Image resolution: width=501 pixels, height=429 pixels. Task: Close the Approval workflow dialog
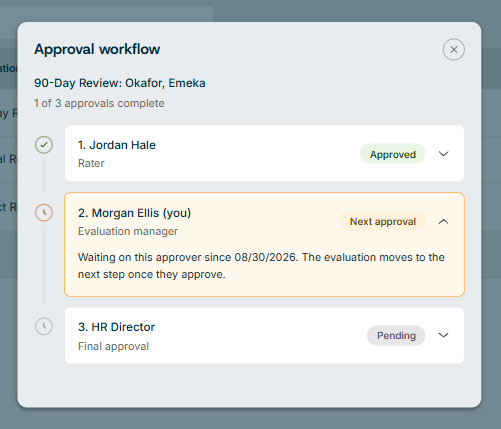pyautogui.click(x=453, y=50)
